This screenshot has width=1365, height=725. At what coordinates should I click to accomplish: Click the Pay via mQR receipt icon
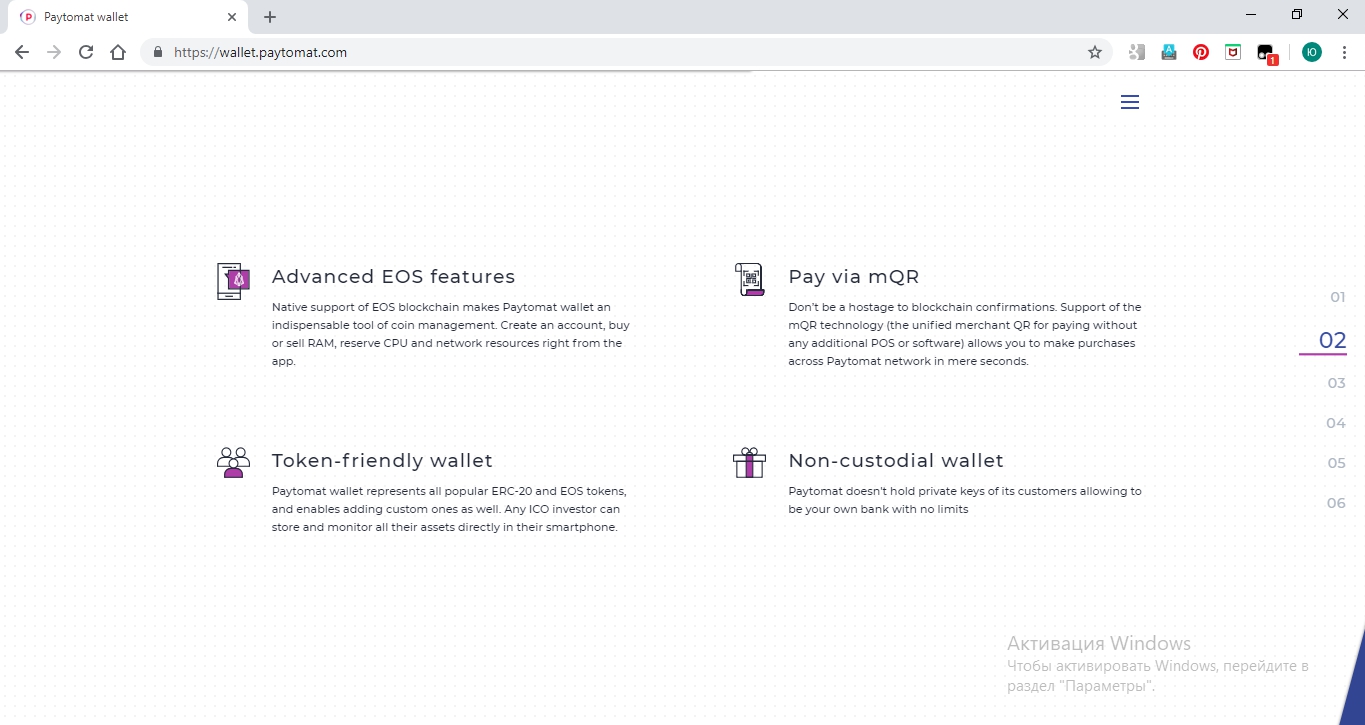click(749, 280)
